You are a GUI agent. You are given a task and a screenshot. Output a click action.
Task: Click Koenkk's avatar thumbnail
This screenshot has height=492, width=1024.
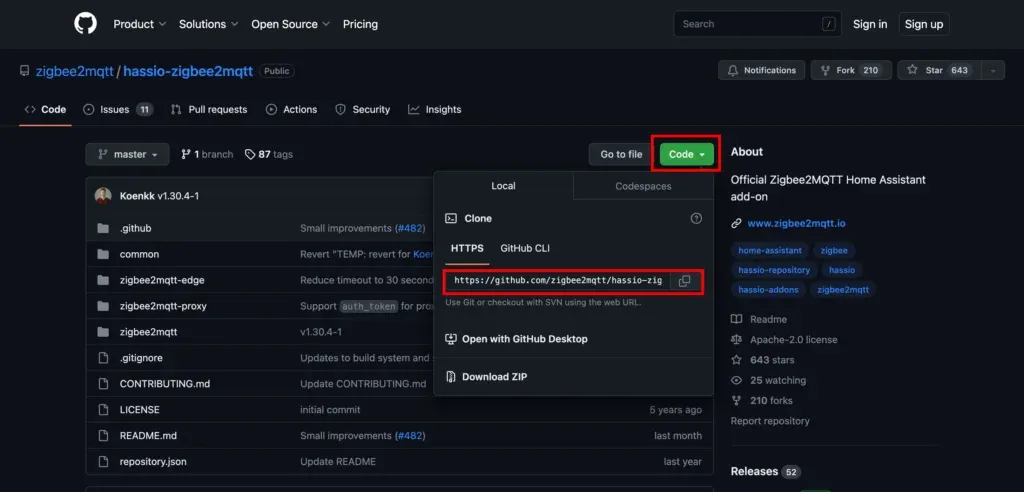pos(103,196)
